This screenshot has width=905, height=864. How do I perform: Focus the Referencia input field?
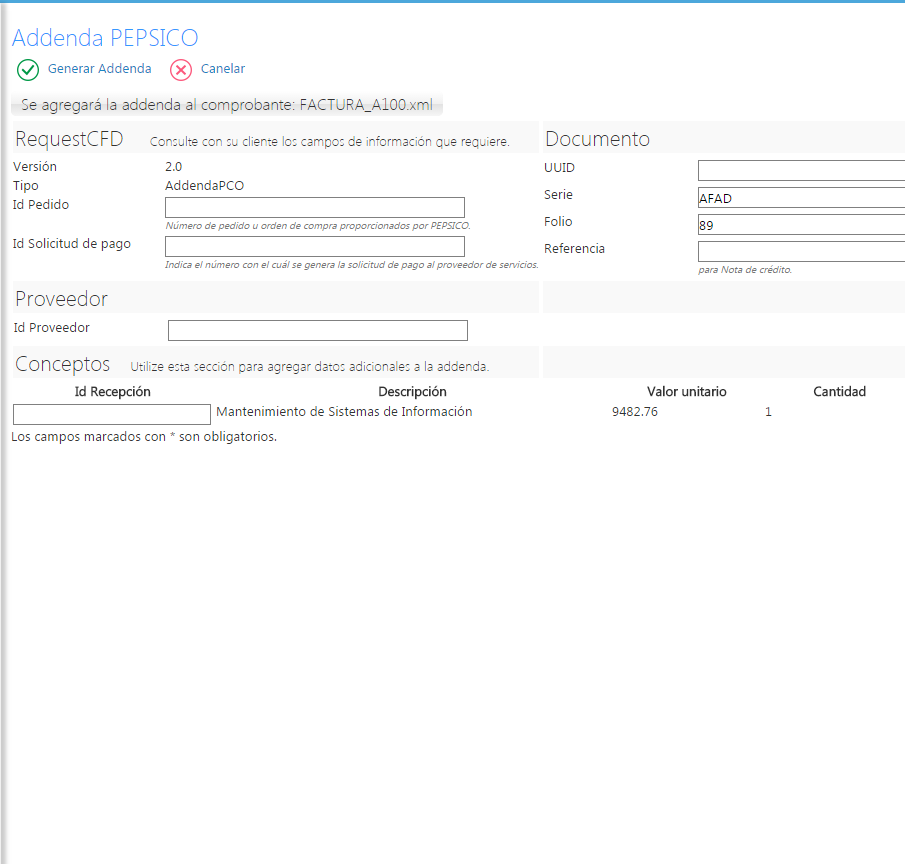coord(801,251)
